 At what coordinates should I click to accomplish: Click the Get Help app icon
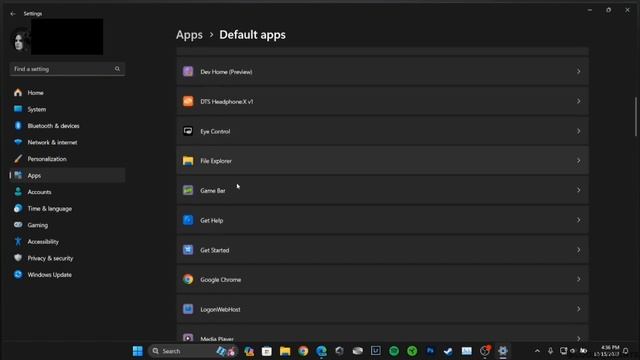coord(188,220)
